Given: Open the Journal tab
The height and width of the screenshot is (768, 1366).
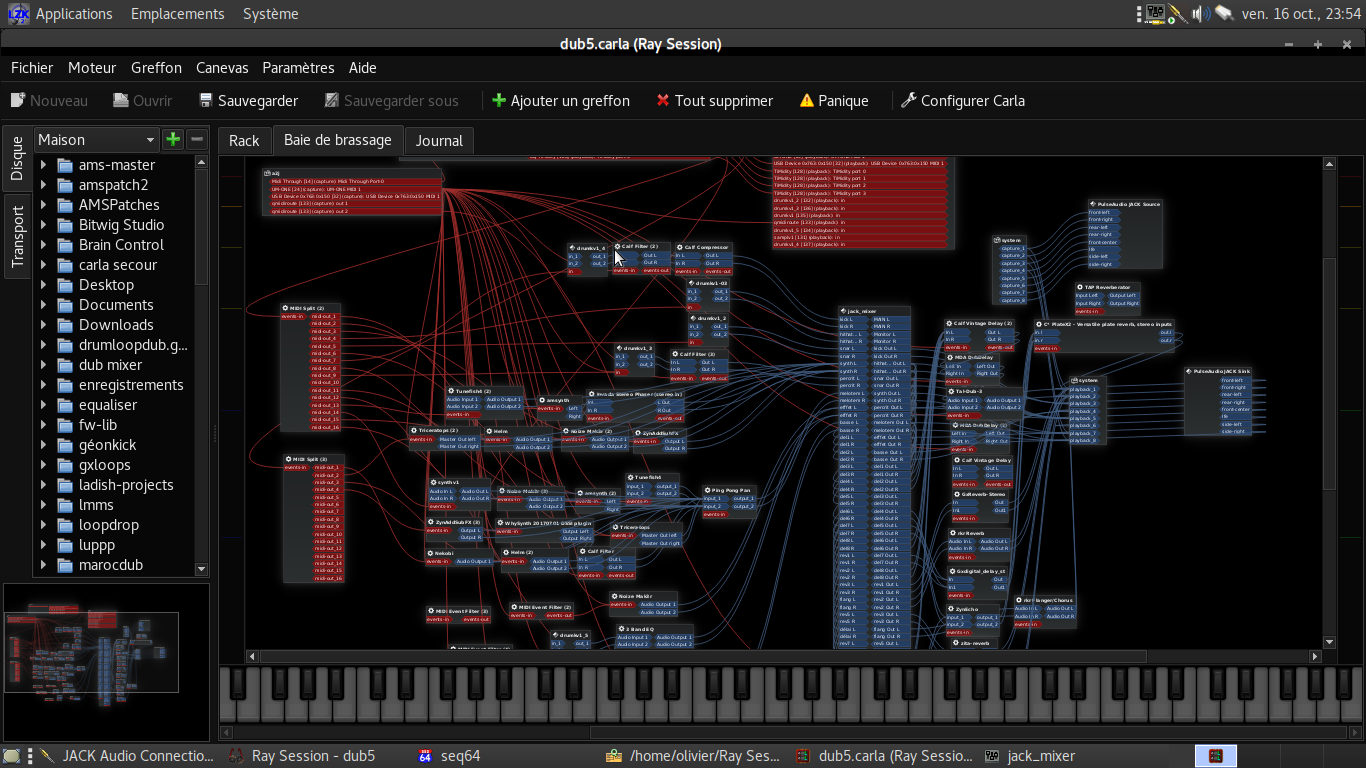Looking at the screenshot, I should tap(439, 141).
